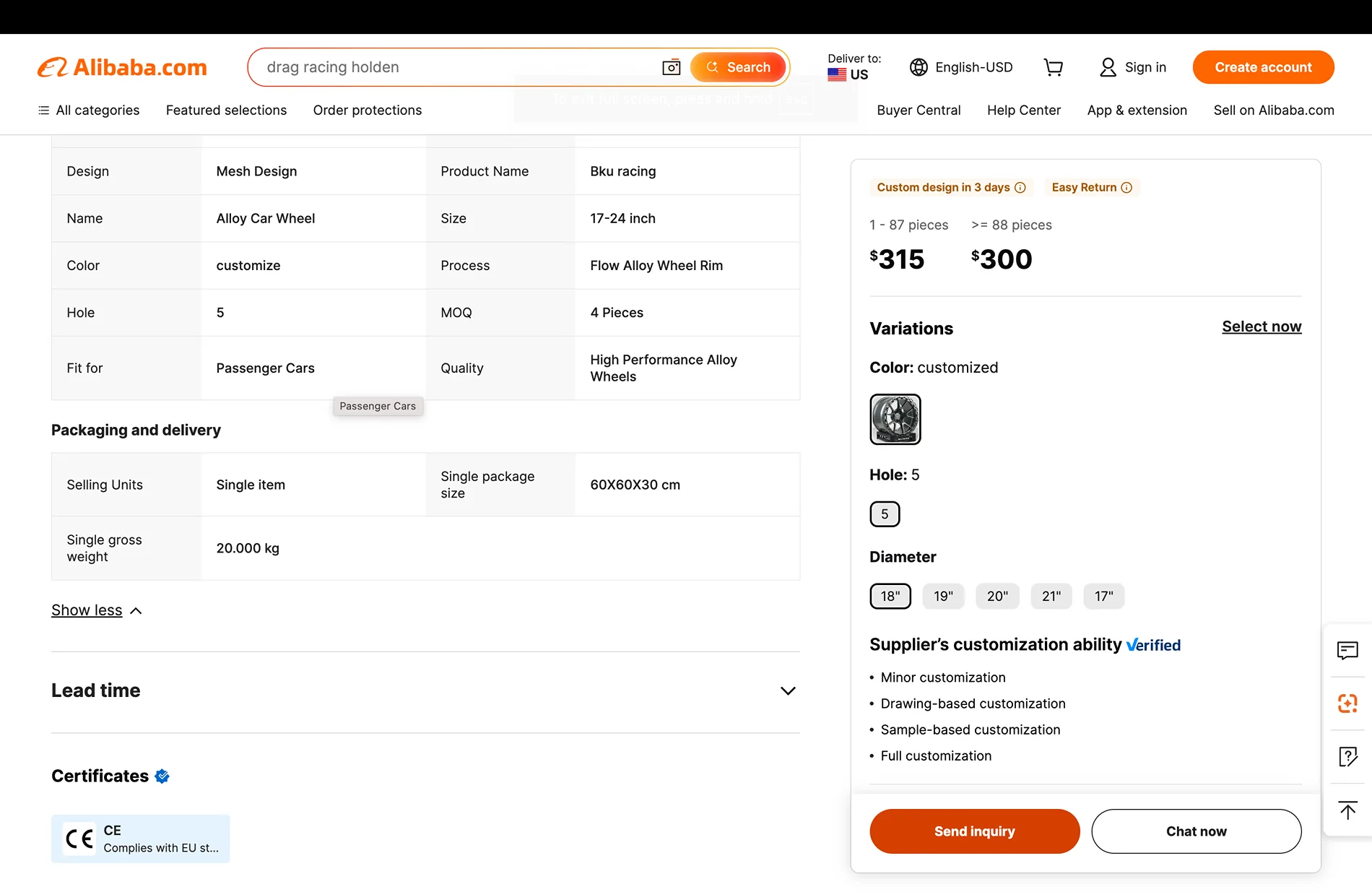The height and width of the screenshot is (892, 1372).
Task: Open Featured selections menu
Action: tap(226, 110)
